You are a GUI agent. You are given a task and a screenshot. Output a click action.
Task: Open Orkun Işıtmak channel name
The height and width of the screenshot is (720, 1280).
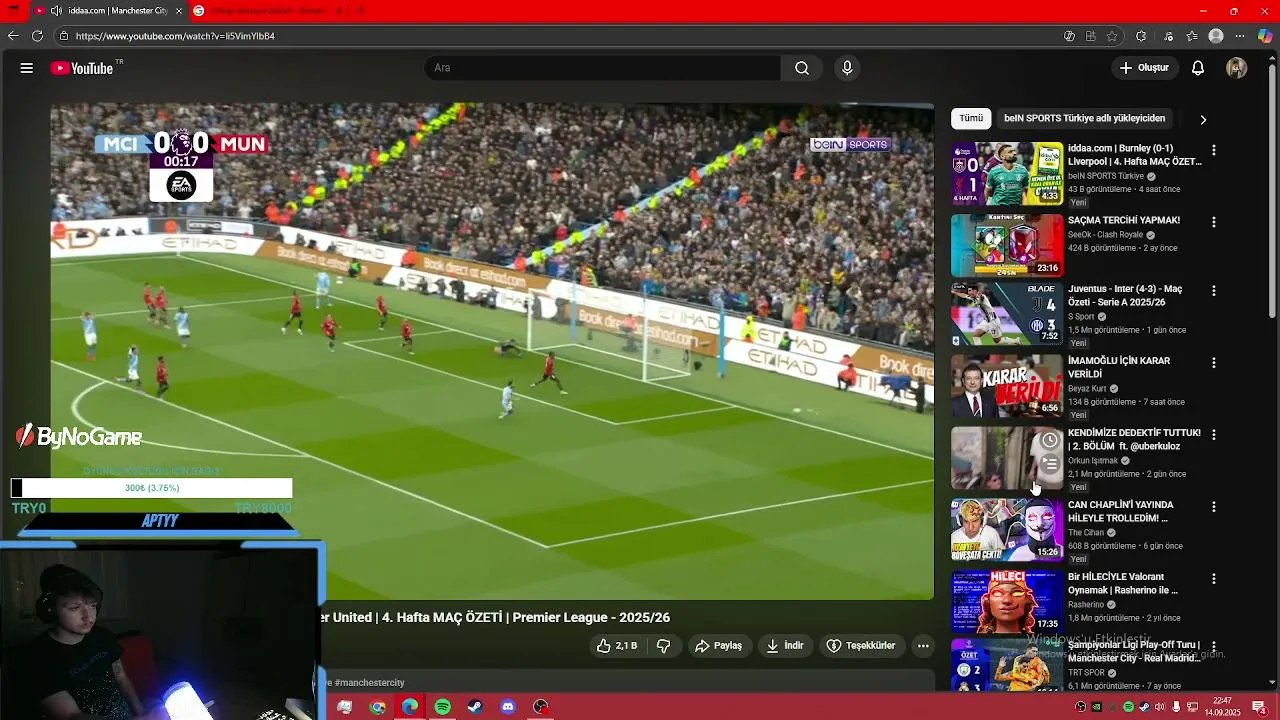[1093, 461]
